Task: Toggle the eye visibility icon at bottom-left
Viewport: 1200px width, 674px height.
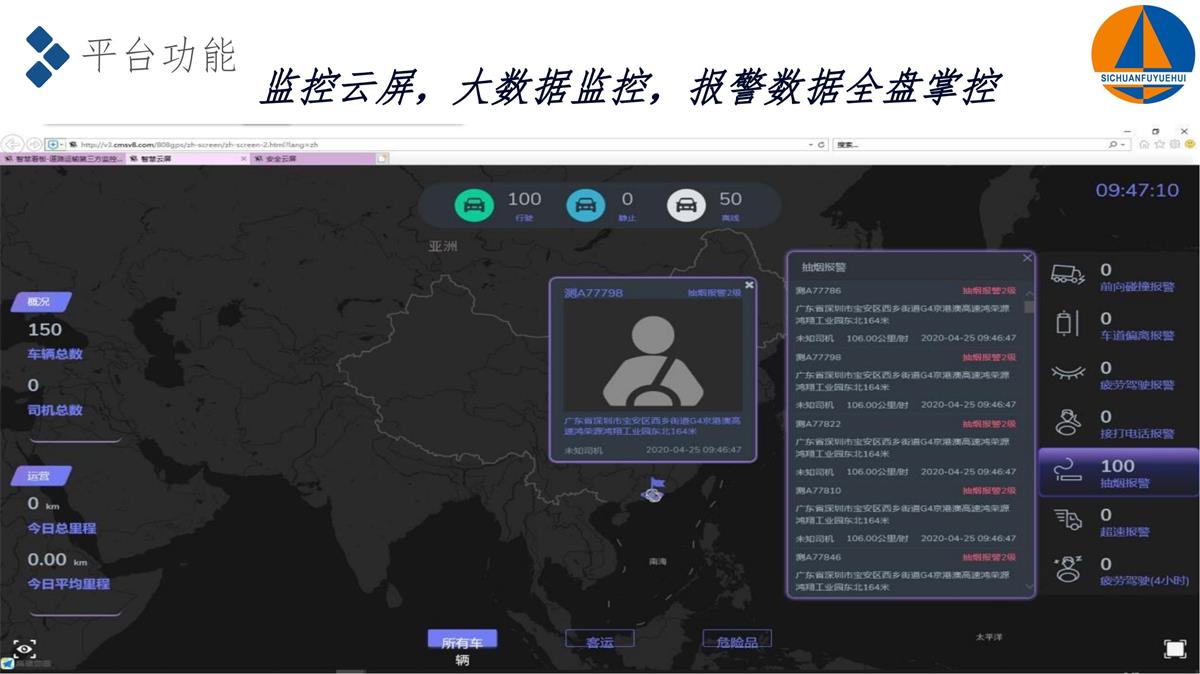Action: coord(24,647)
